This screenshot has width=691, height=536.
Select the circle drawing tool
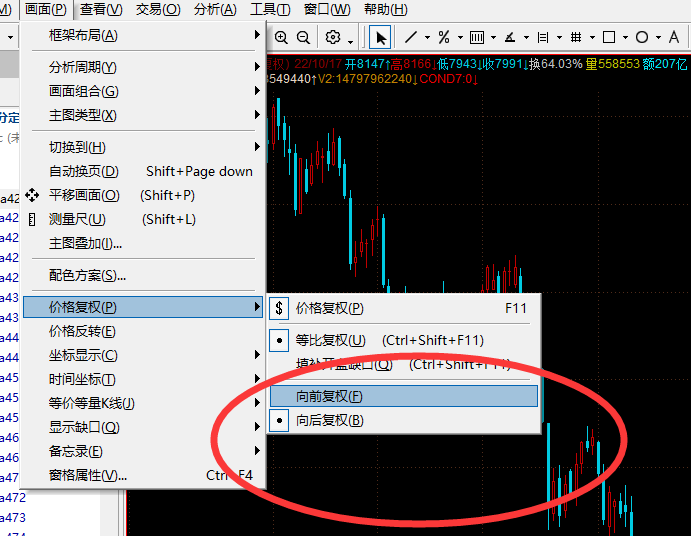coord(642,37)
